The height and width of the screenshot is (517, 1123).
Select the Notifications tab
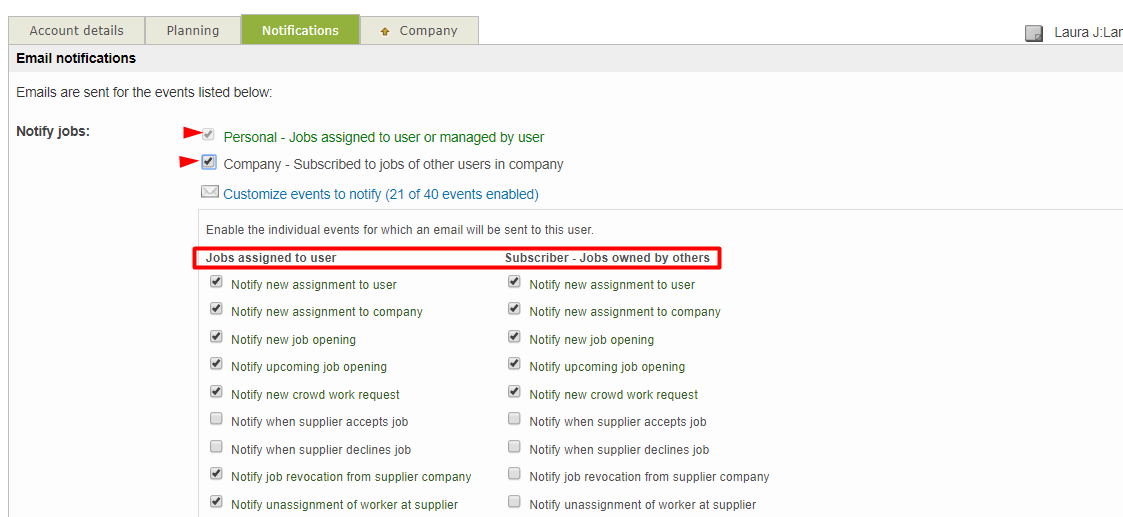point(300,30)
